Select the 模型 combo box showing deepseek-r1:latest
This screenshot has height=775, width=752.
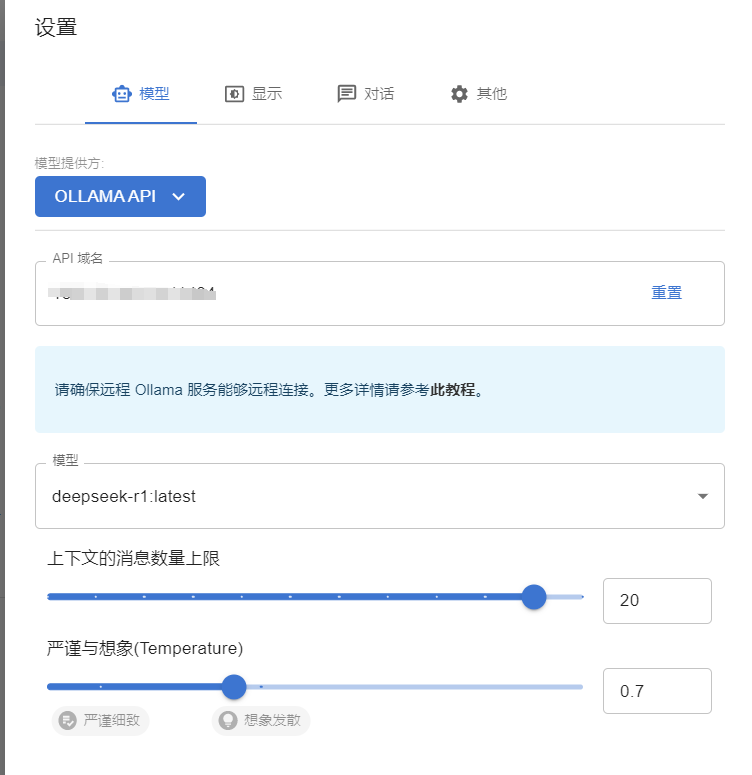380,496
